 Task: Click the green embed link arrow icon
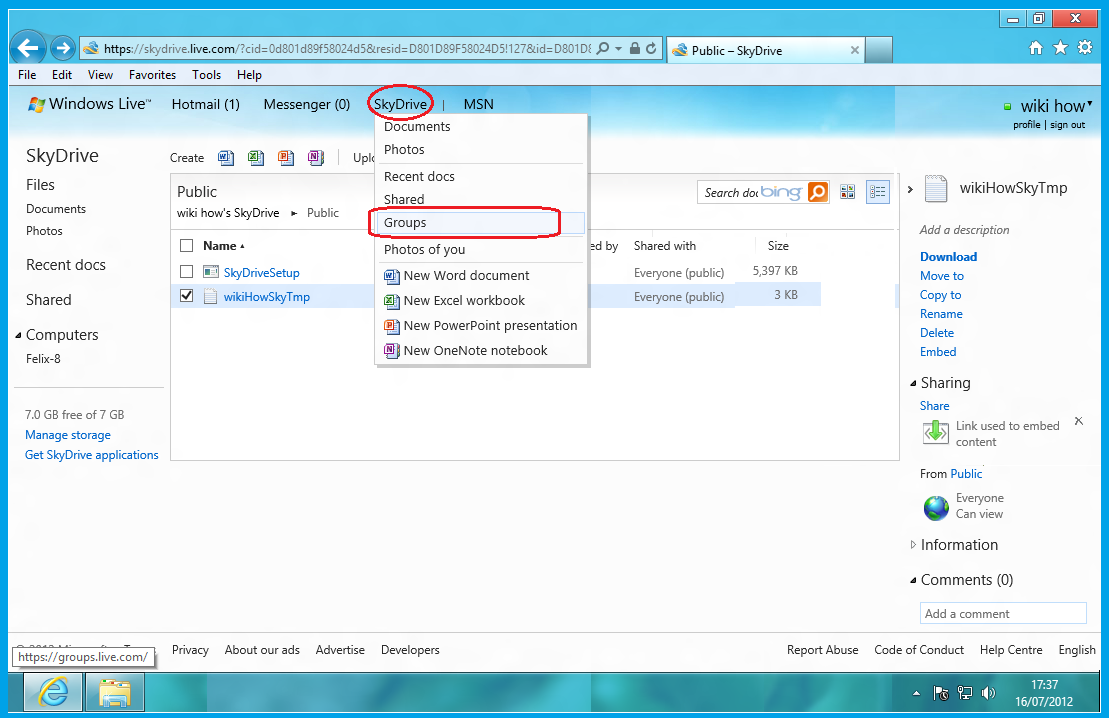pyautogui.click(x=936, y=432)
